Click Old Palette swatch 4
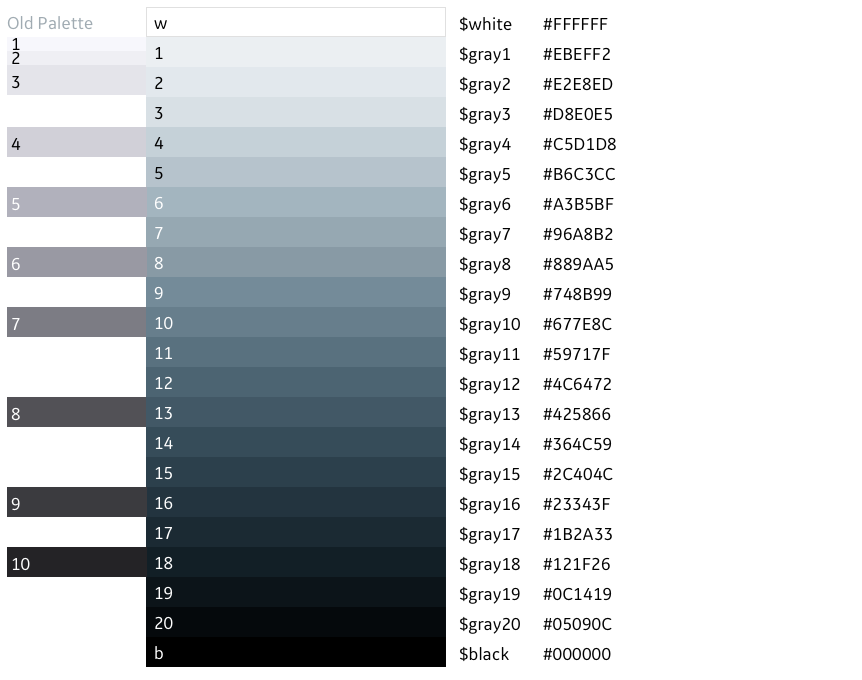Image resolution: width=862 pixels, height=680 pixels. tap(76, 142)
